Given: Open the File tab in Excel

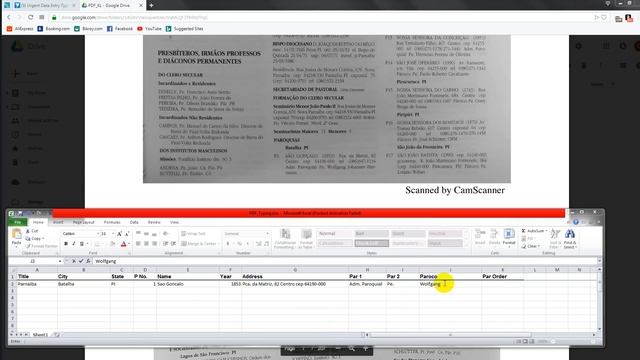Looking at the screenshot, I should tap(18, 222).
